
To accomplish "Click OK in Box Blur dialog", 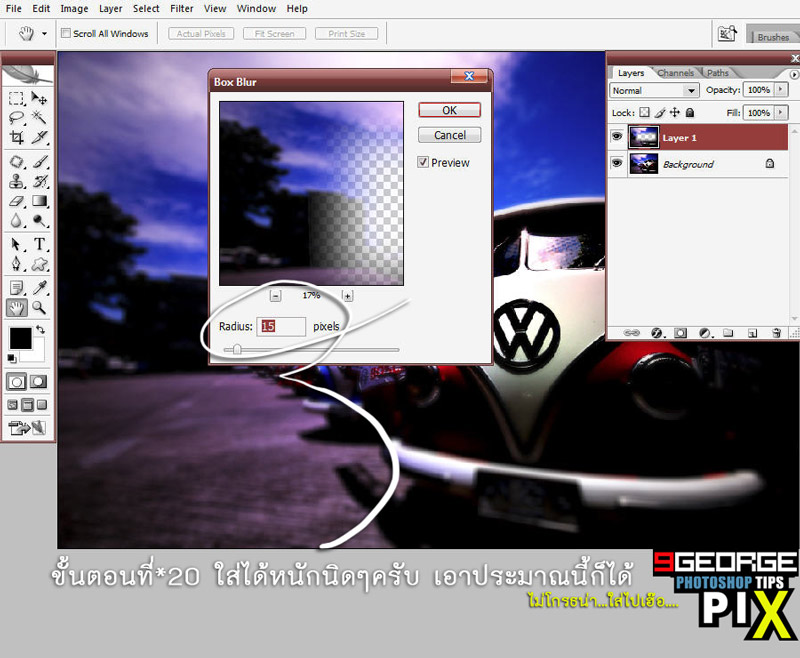I will (449, 110).
